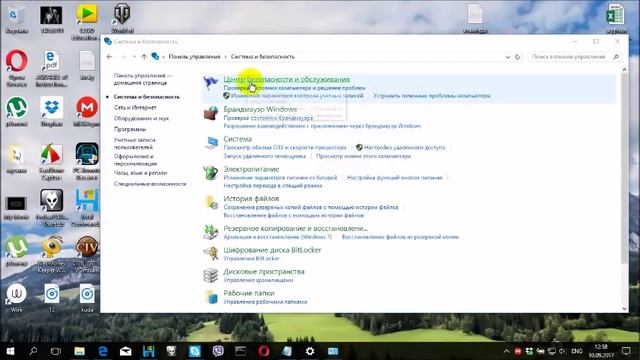The image size is (640, 360).
Task: Open the Система heading link
Action: 238,139
